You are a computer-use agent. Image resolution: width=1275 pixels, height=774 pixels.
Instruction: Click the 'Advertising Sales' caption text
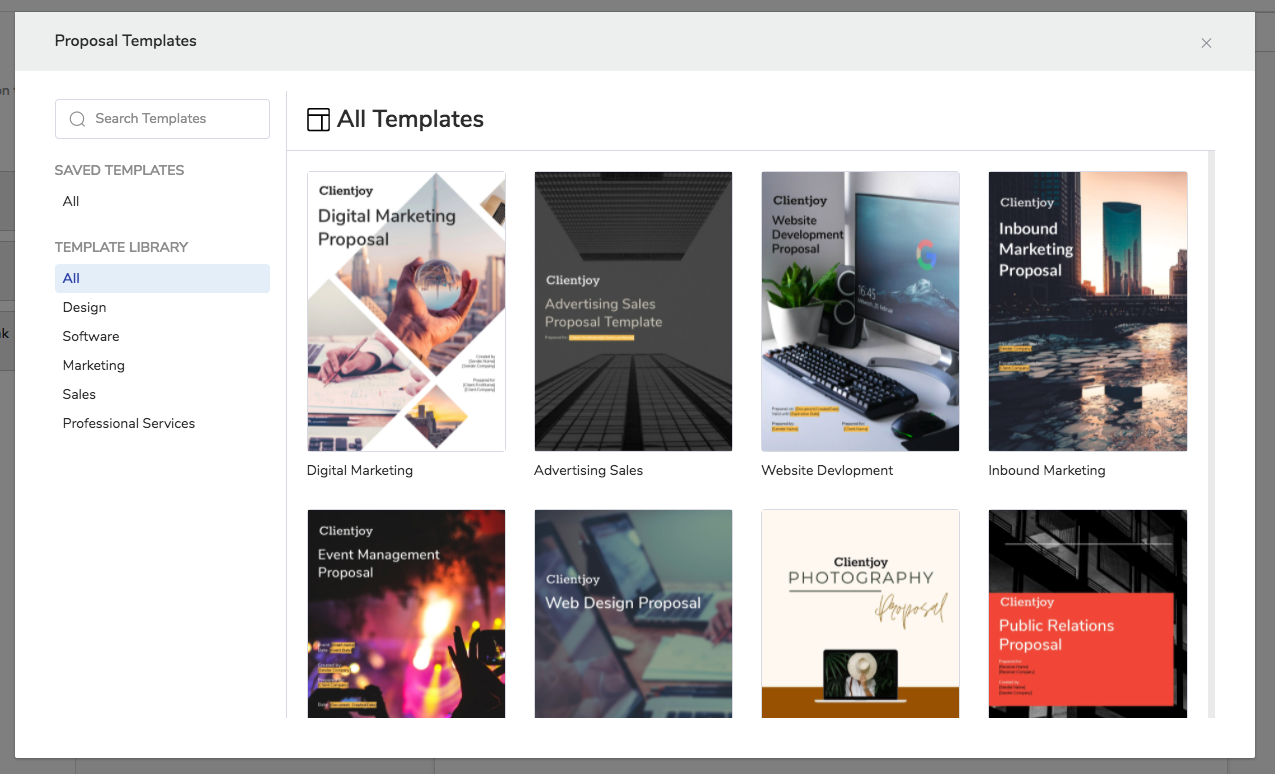coord(589,470)
